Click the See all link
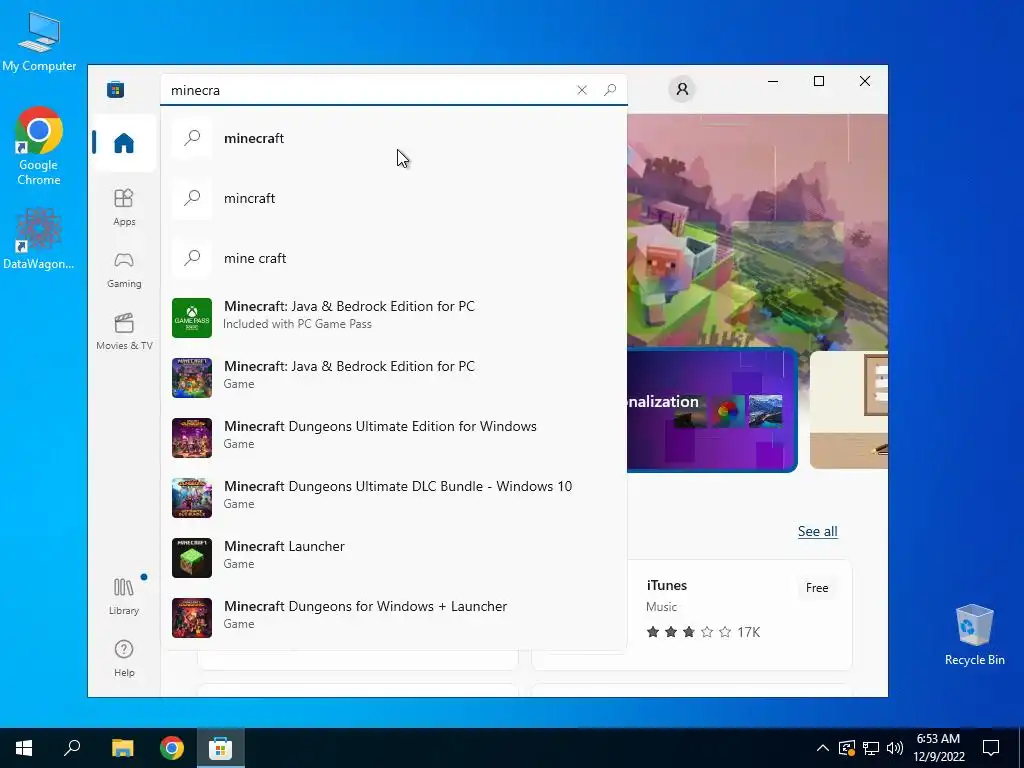1024x768 pixels. (x=817, y=531)
